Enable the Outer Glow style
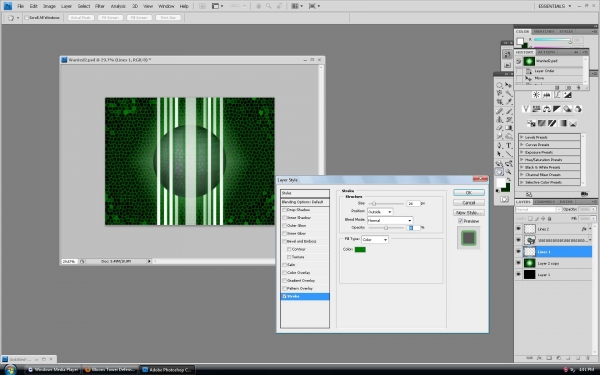This screenshot has width=600, height=375. (x=284, y=225)
